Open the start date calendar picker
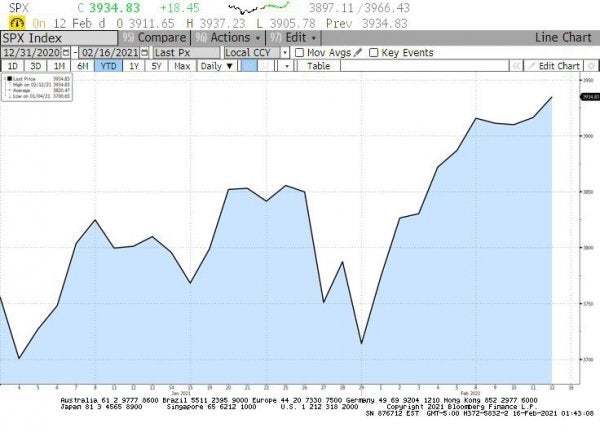This screenshot has width=600, height=432. (x=66, y=52)
